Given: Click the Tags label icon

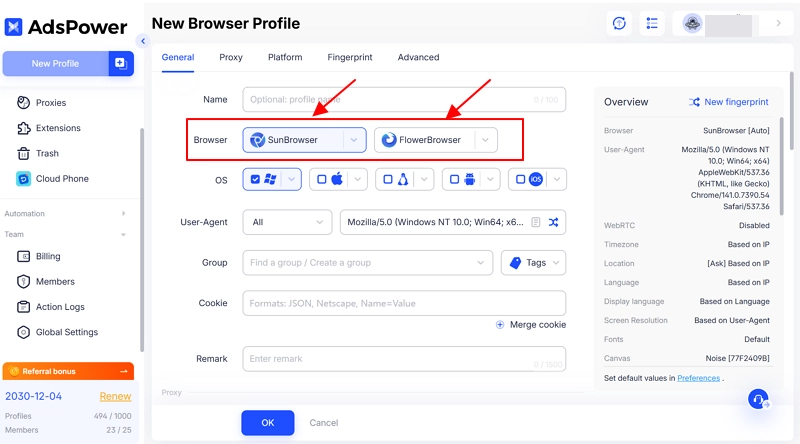Looking at the screenshot, I should click(516, 263).
